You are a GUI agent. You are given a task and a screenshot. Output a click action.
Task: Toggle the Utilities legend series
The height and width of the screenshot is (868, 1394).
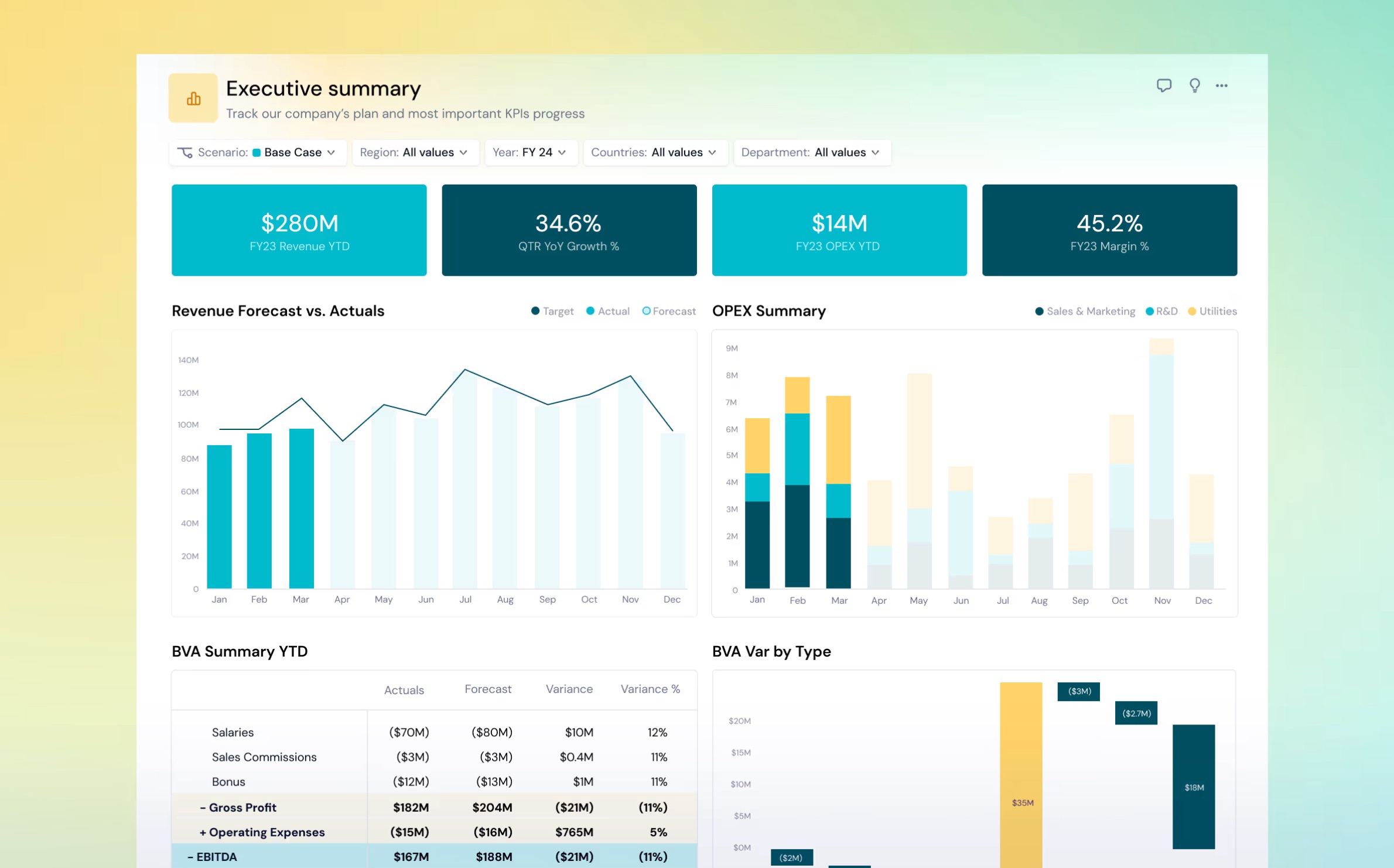click(1212, 311)
